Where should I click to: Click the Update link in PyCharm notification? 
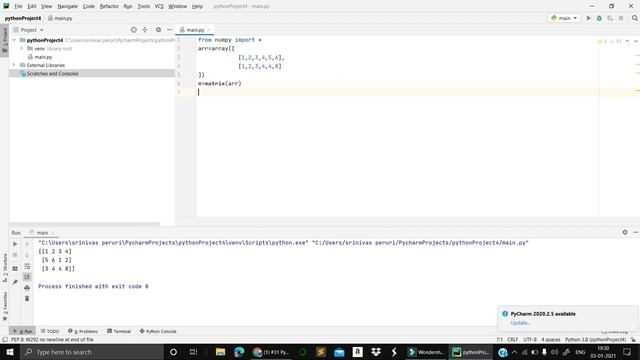coord(520,323)
